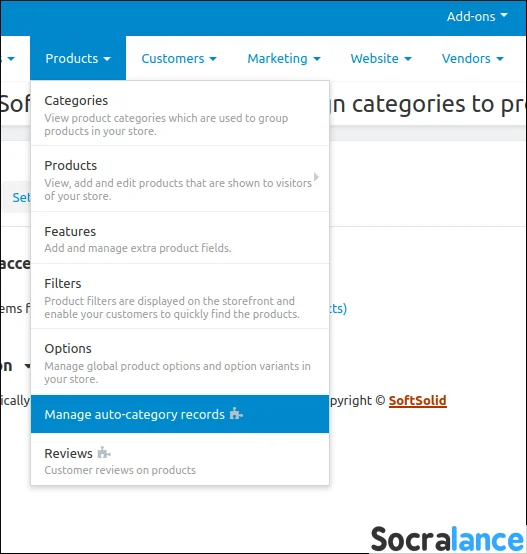Choose Features menu item
Viewport: 527px width, 554px height.
[x=180, y=238]
